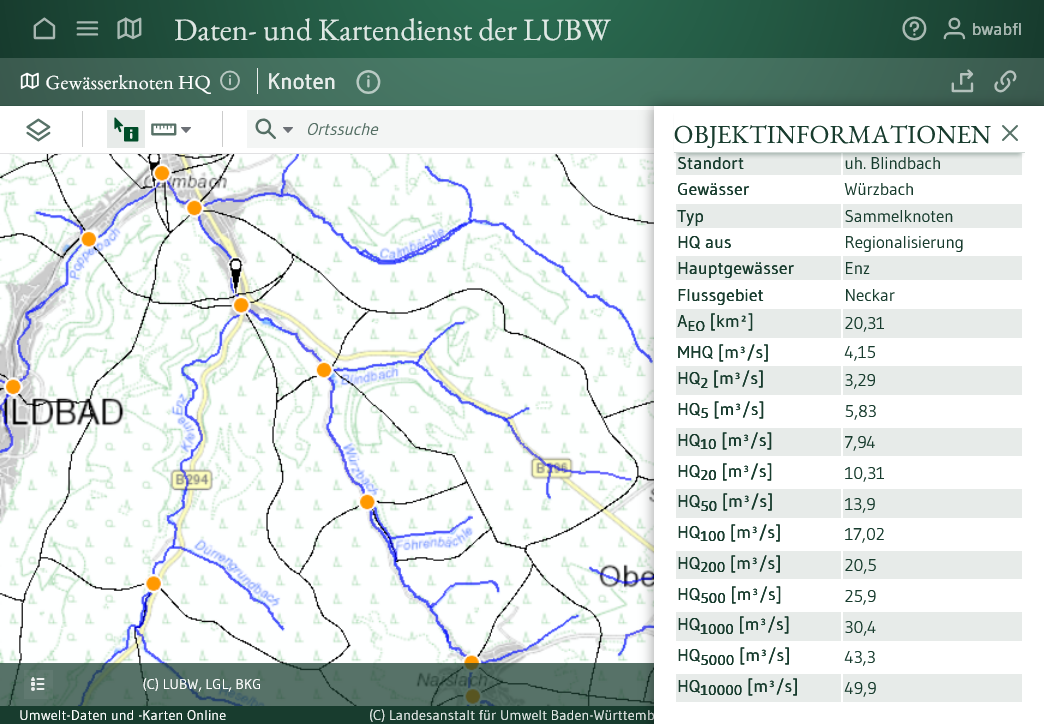Click the HQ10000 value 49,9

click(860, 688)
